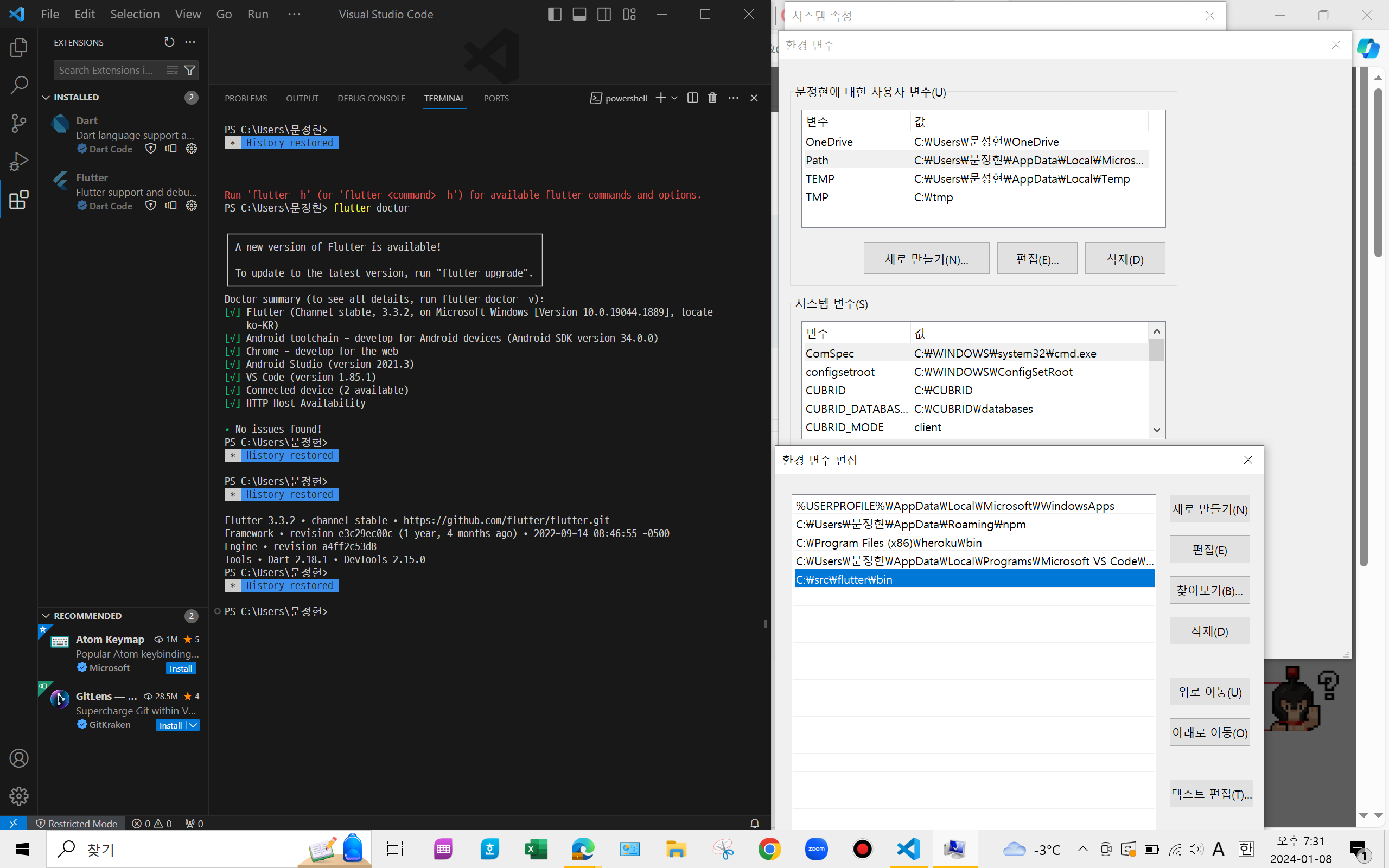
Task: Close the terminal panel
Action: 754,98
